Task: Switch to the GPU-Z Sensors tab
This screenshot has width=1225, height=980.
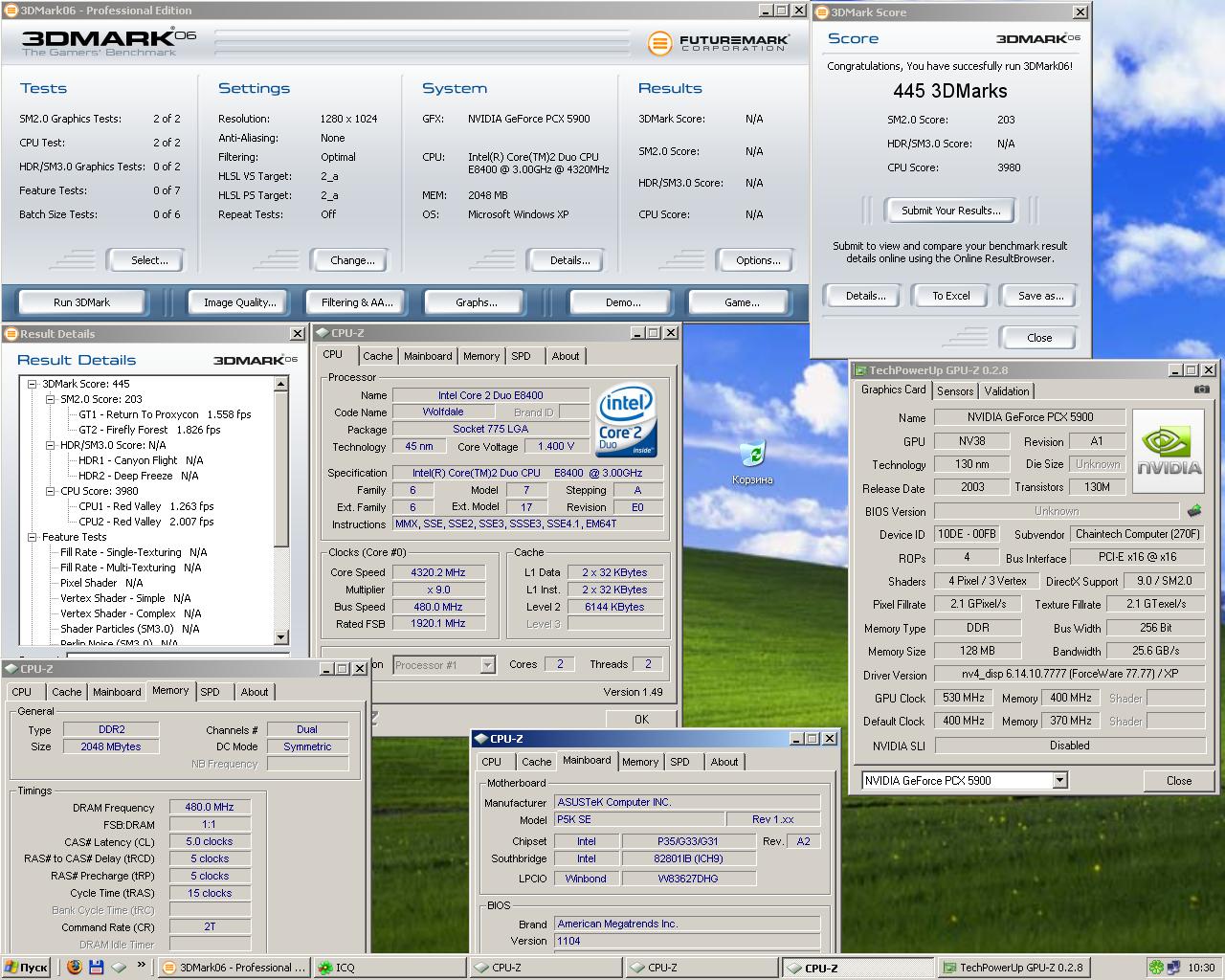Action: [955, 390]
